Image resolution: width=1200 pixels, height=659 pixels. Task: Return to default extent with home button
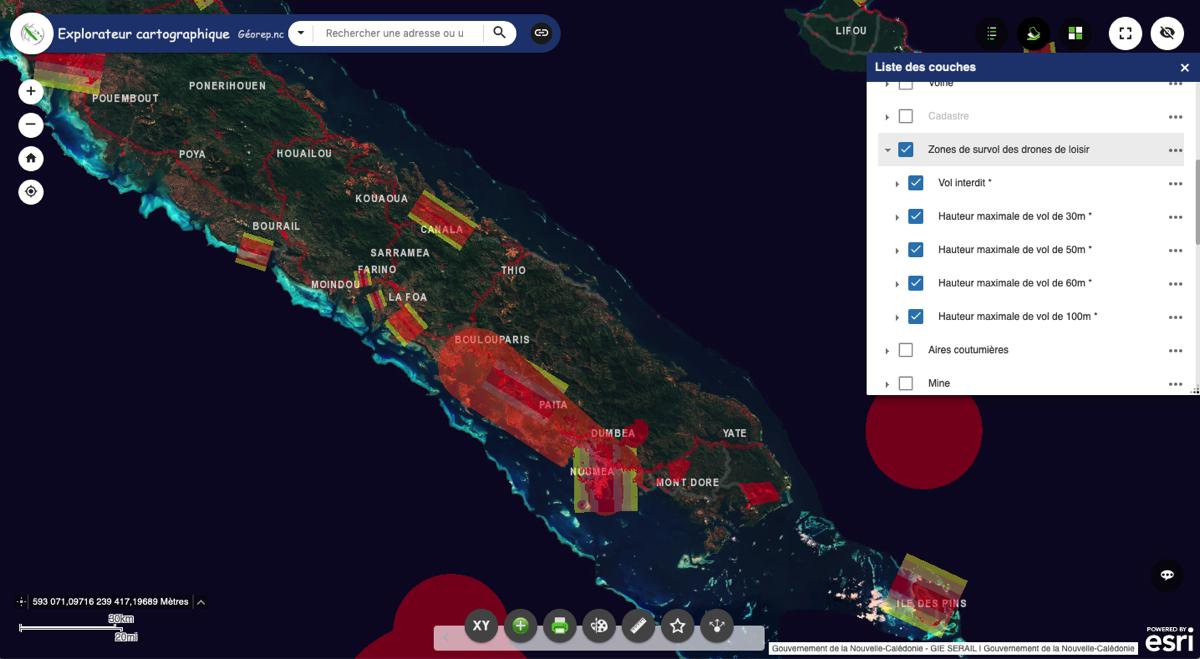pyautogui.click(x=31, y=158)
